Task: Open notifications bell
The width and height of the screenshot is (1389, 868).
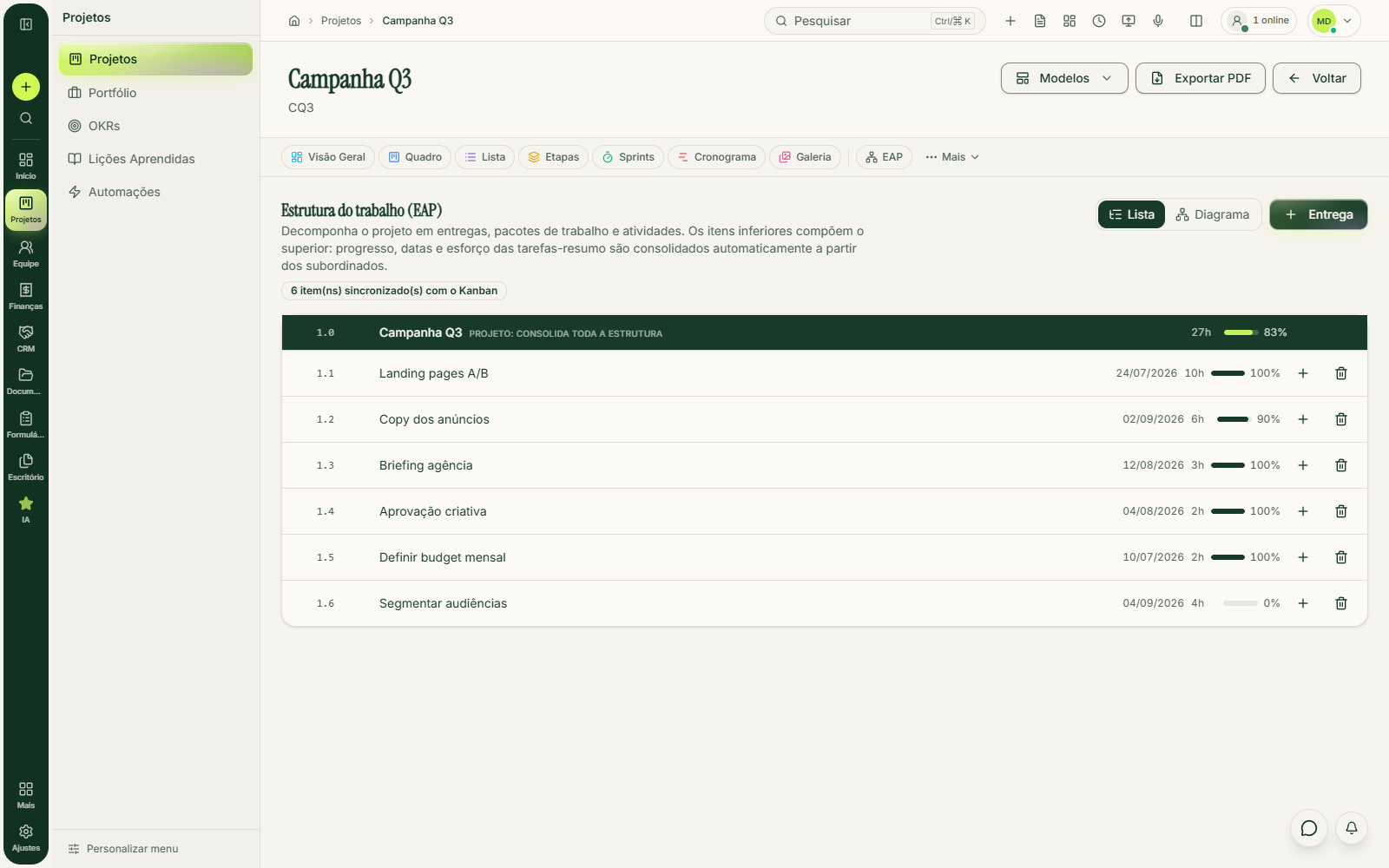Action: coord(1352,828)
